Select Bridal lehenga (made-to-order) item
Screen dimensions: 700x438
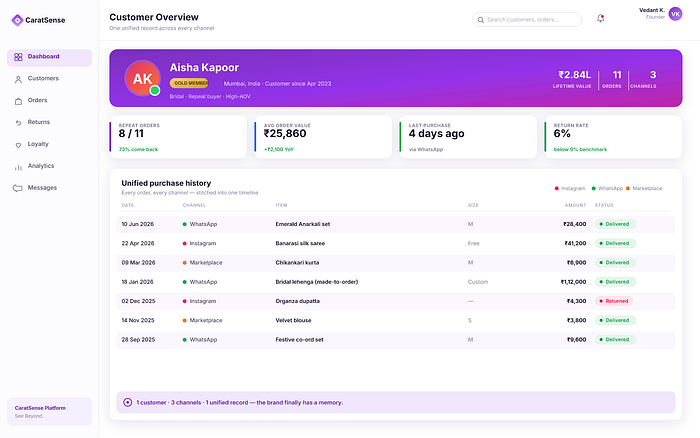pos(317,282)
